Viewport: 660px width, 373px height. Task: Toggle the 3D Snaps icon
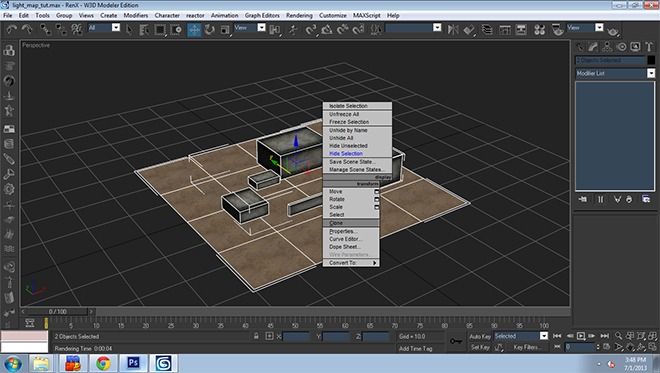point(311,29)
